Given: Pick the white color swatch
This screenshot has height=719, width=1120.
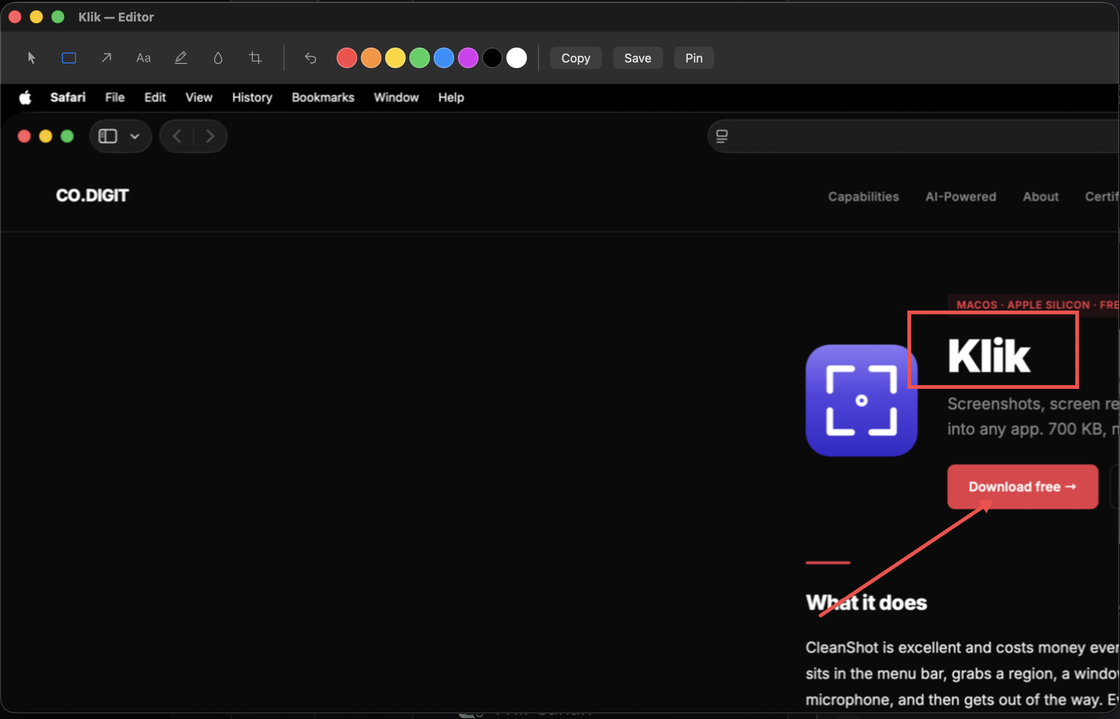Looking at the screenshot, I should pyautogui.click(x=516, y=58).
